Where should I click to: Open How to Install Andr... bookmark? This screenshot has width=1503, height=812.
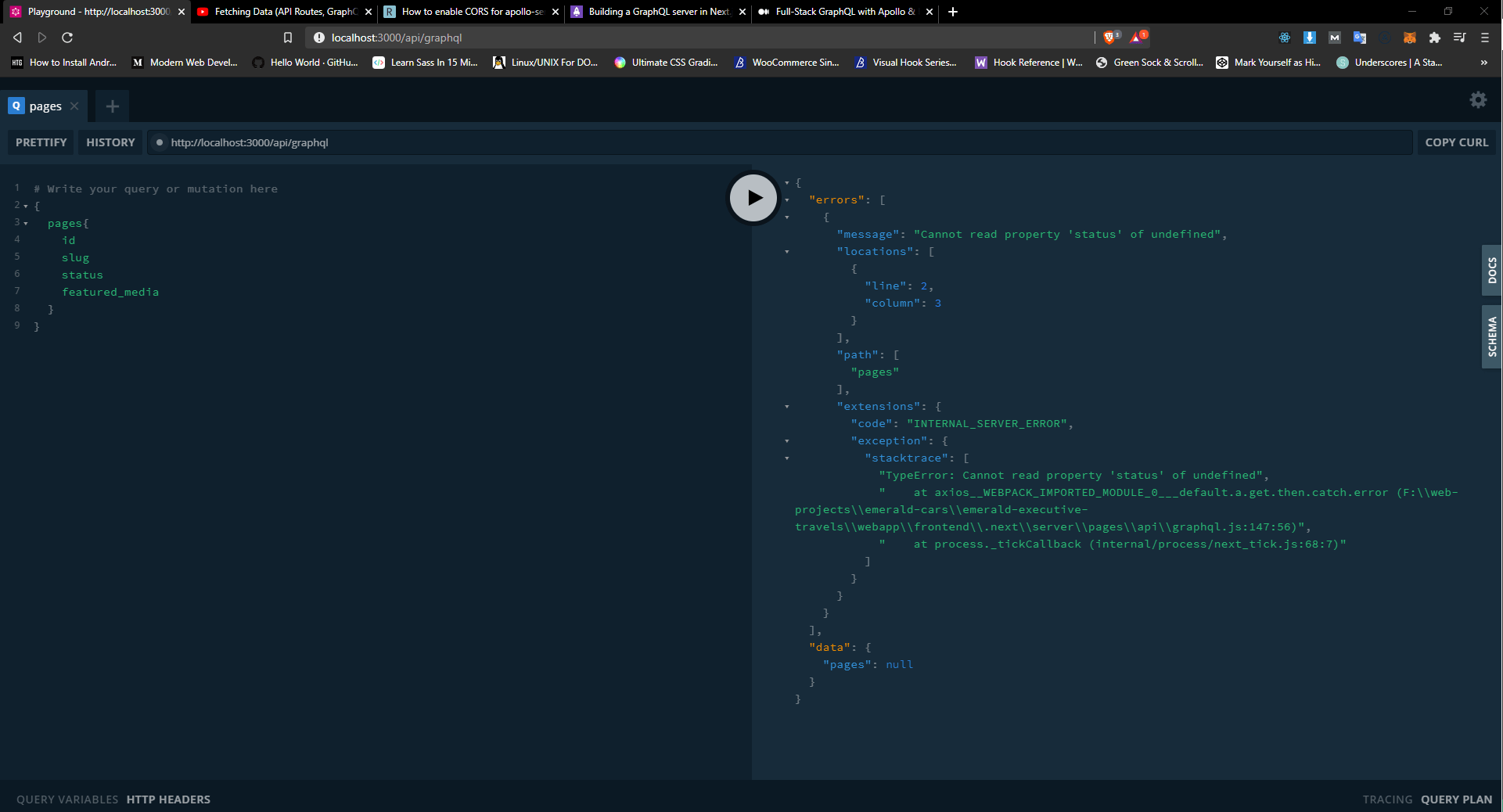coord(64,63)
